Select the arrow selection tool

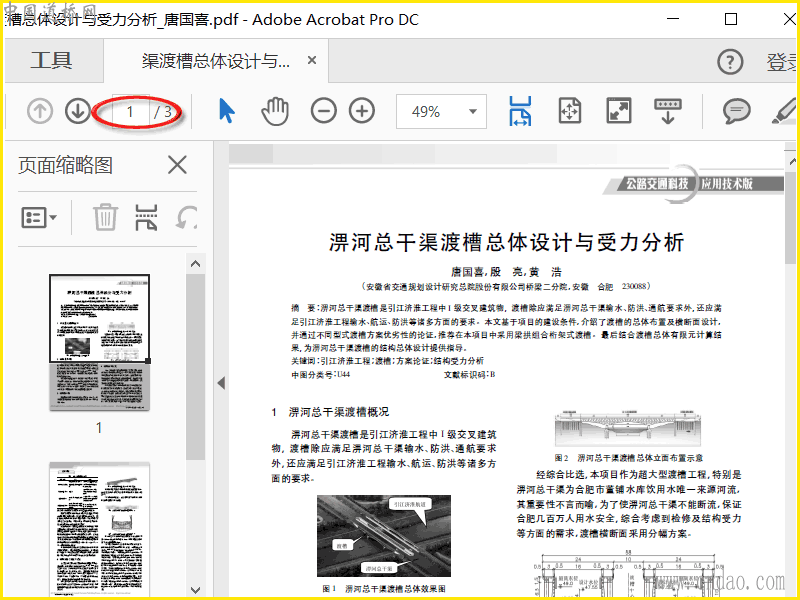tap(227, 111)
